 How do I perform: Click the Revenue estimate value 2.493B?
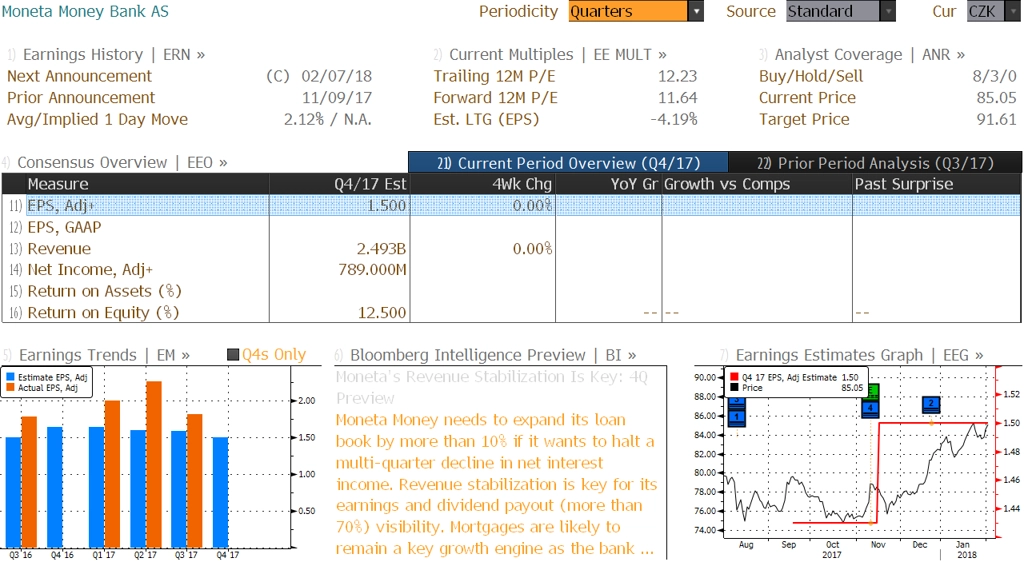(381, 249)
